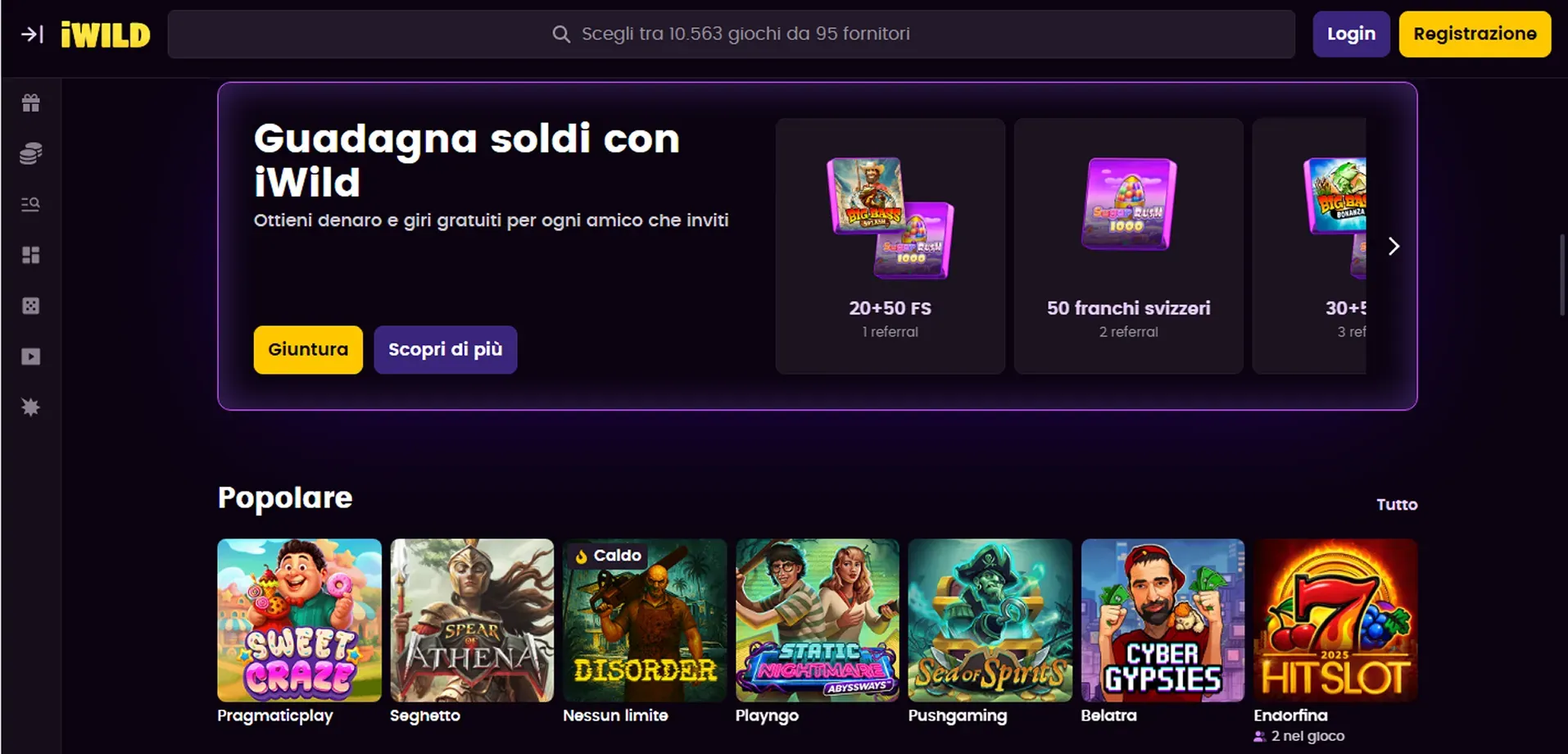Click the Belatra provider label
The image size is (1568, 754).
1108,715
